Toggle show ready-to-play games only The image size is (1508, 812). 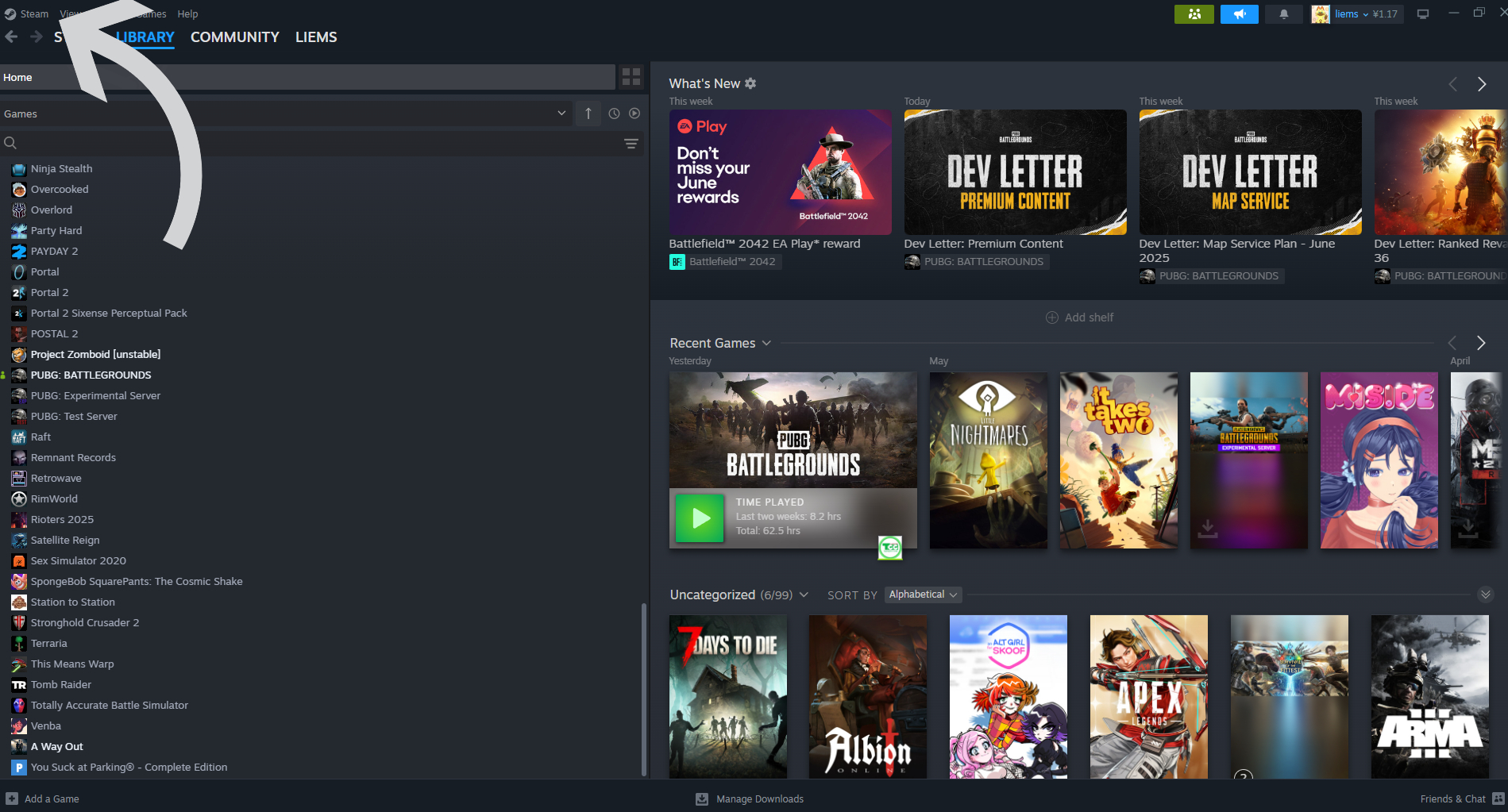click(x=634, y=114)
